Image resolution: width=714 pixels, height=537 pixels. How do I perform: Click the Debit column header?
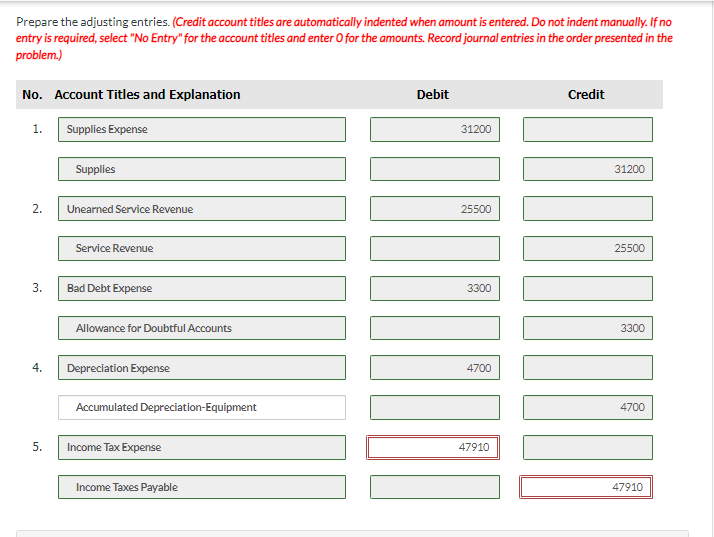click(x=433, y=94)
